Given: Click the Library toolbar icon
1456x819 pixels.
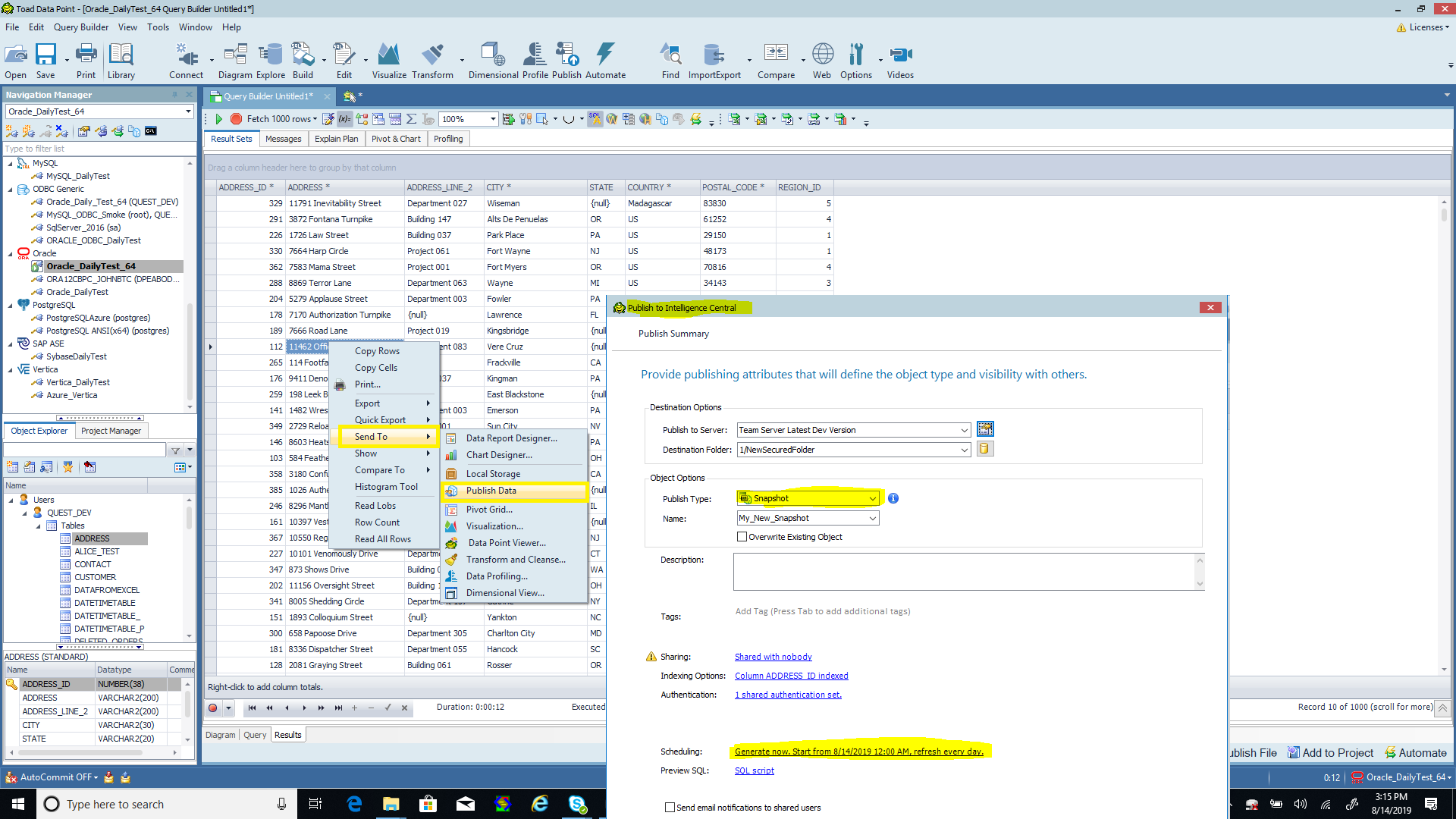Looking at the screenshot, I should (121, 61).
